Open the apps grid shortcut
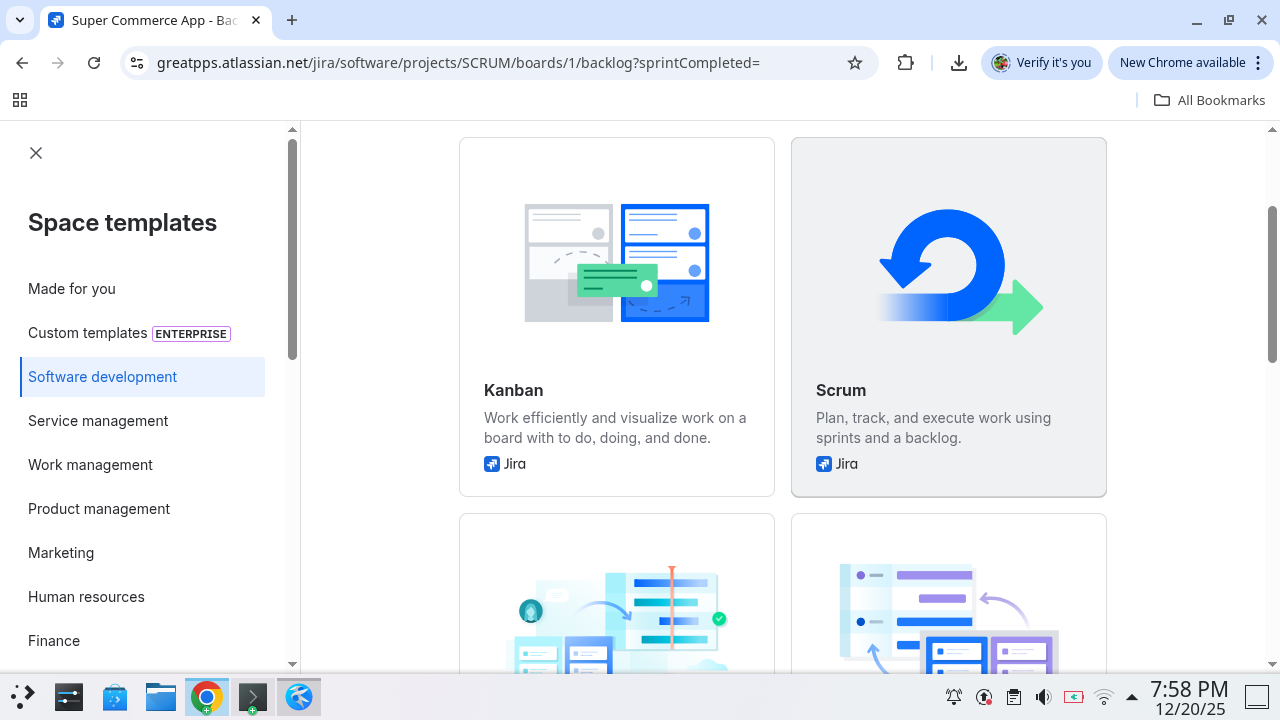This screenshot has width=1280, height=720. coord(20,100)
